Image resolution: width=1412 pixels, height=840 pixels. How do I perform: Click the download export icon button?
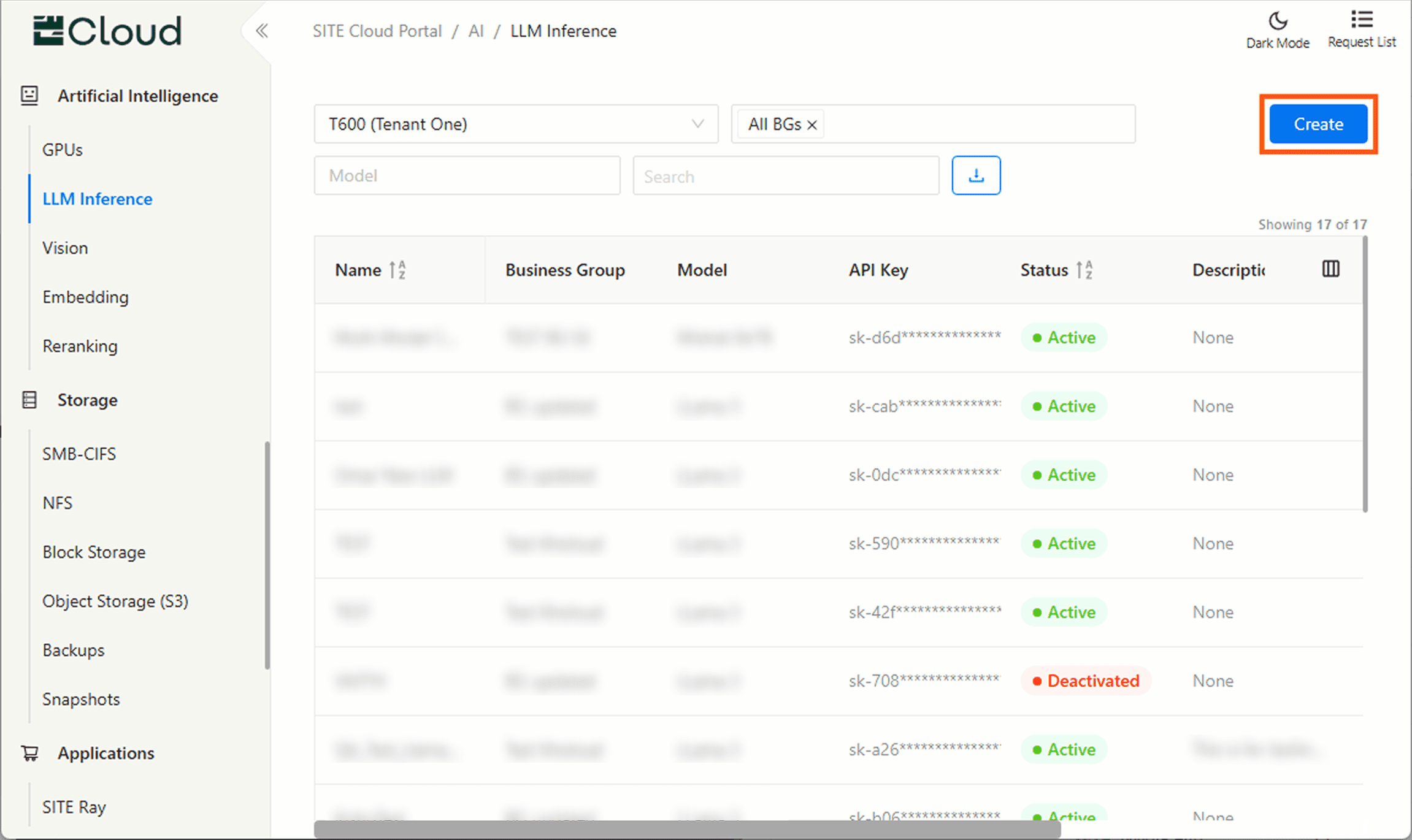coord(976,176)
